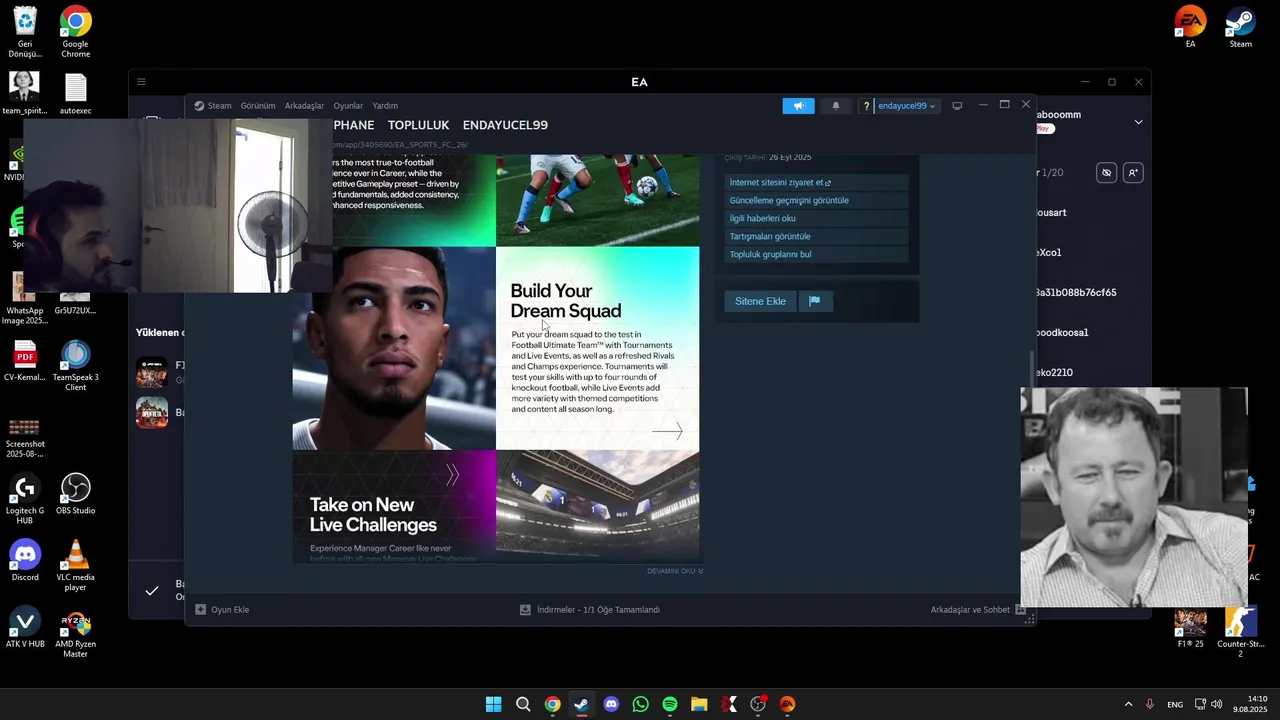Open Arkadaşlar menu
Image resolution: width=1280 pixels, height=720 pixels.
pyautogui.click(x=304, y=106)
